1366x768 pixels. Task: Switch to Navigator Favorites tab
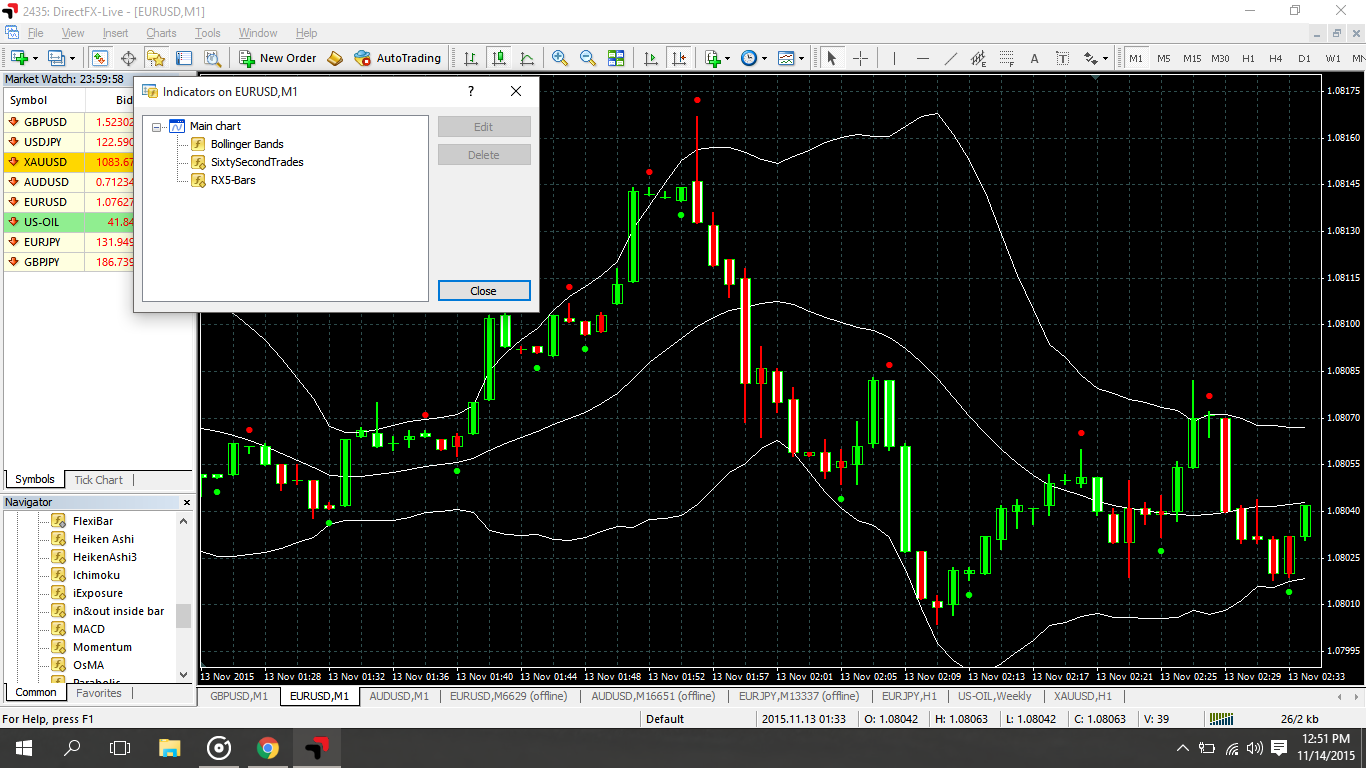click(x=99, y=693)
